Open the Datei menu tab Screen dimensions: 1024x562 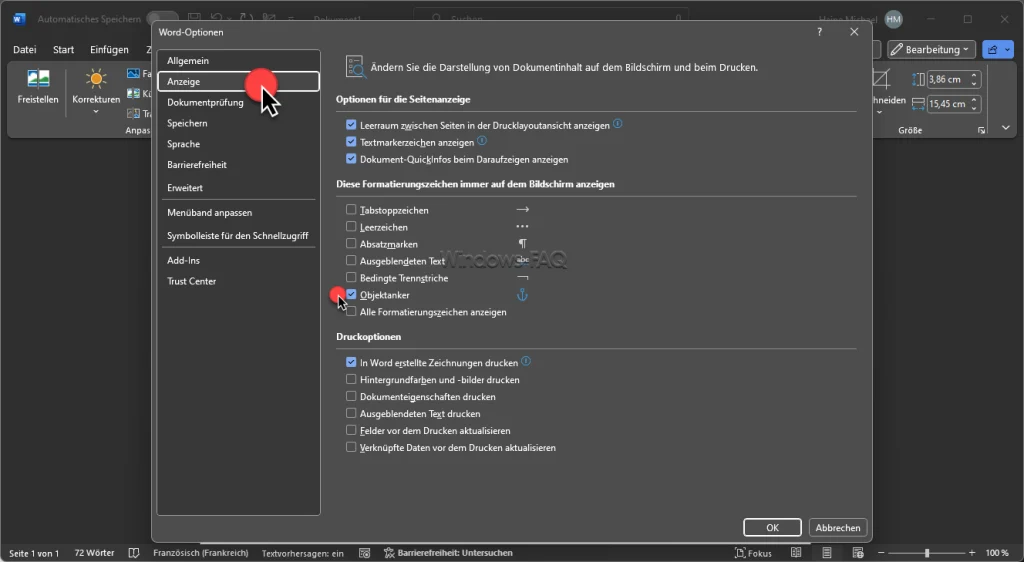25,50
